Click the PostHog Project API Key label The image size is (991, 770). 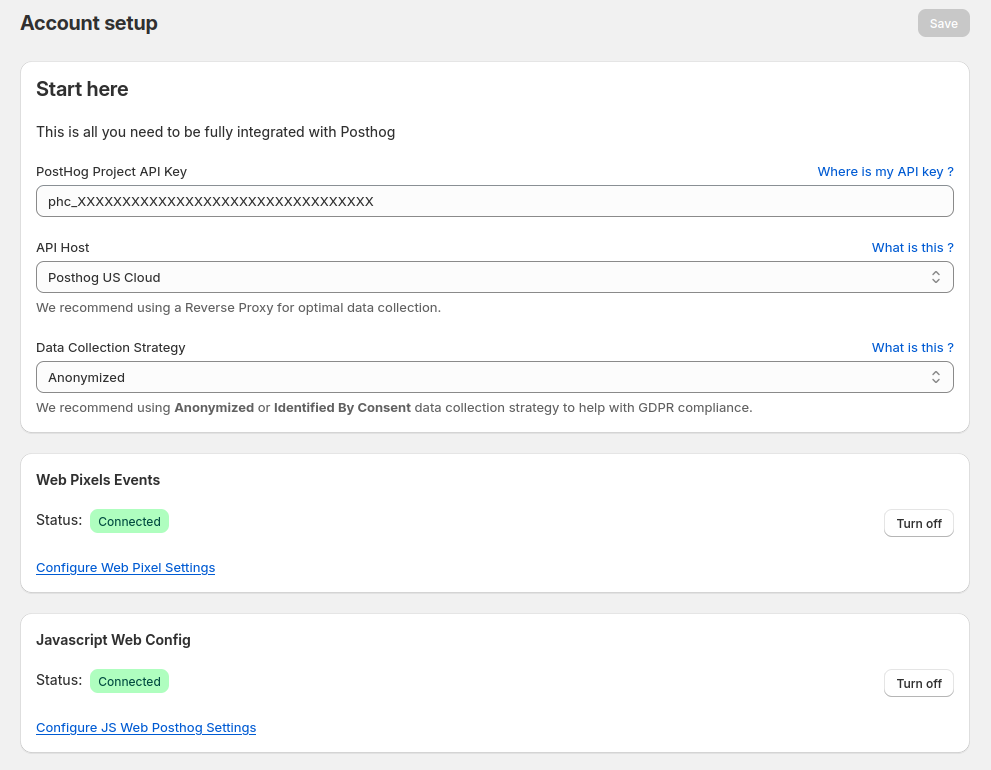pos(111,172)
